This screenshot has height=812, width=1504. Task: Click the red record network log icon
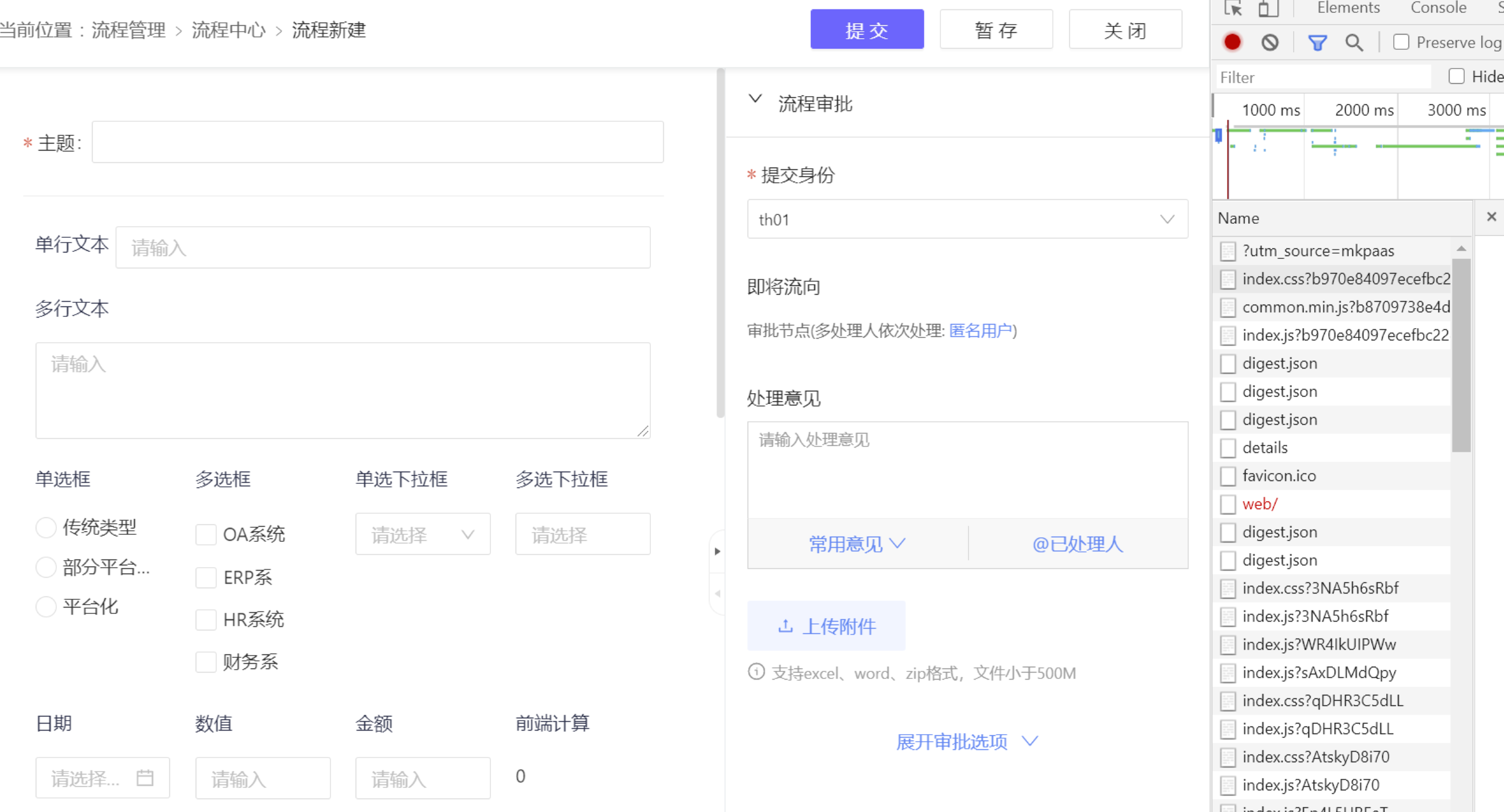pos(1232,42)
